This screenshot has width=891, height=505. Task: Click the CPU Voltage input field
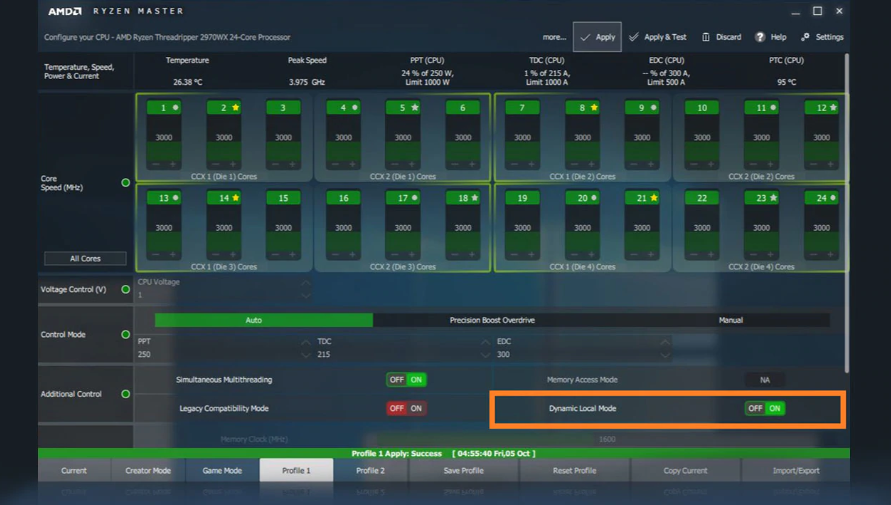click(224, 289)
